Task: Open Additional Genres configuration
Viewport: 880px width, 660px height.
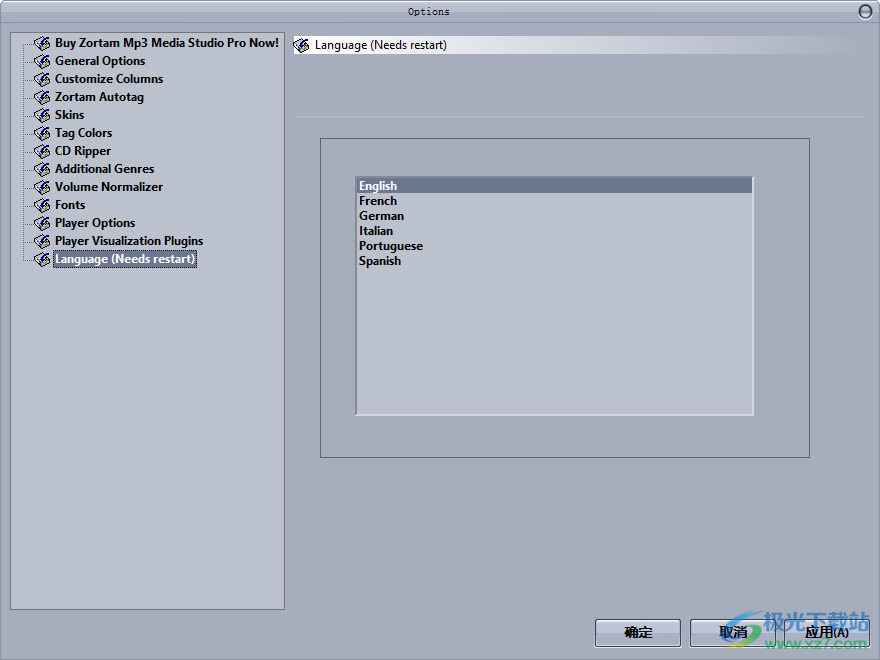Action: (102, 169)
